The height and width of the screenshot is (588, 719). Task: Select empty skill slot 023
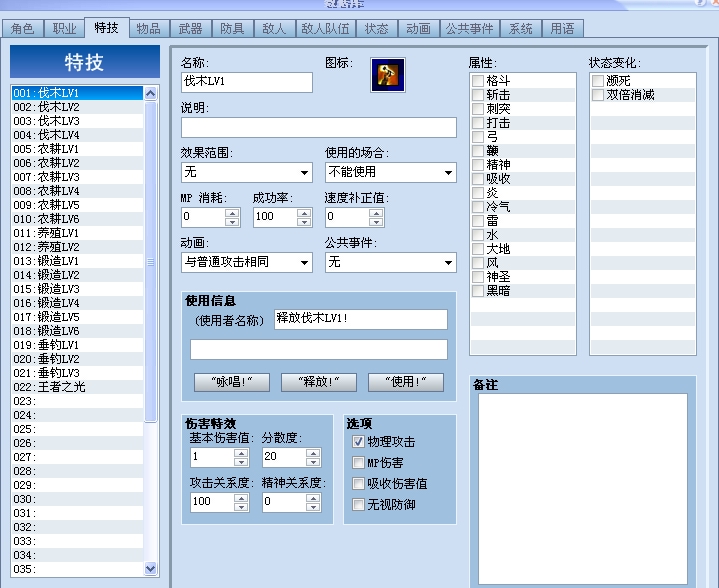[x=77, y=401]
